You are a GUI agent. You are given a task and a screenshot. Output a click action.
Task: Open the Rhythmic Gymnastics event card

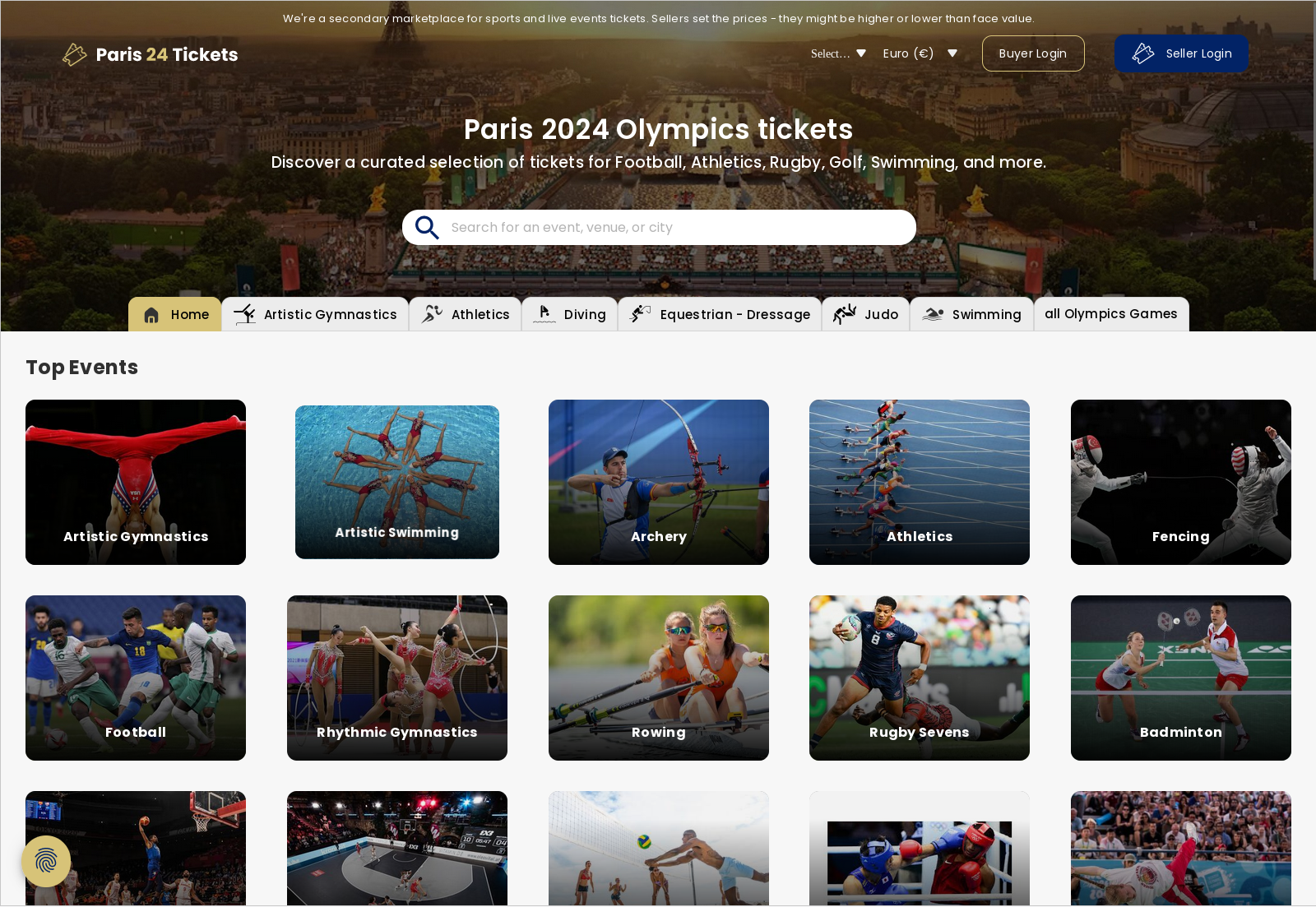[397, 678]
